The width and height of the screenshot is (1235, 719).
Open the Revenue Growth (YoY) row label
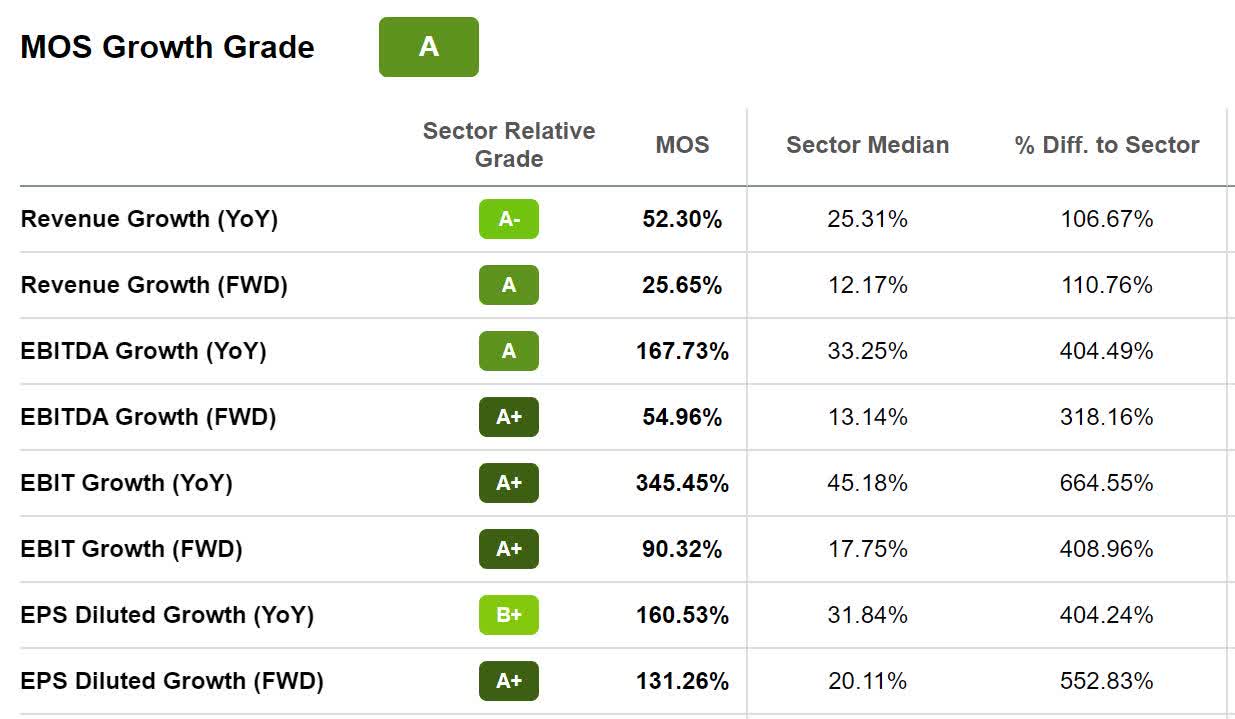pyautogui.click(x=149, y=219)
